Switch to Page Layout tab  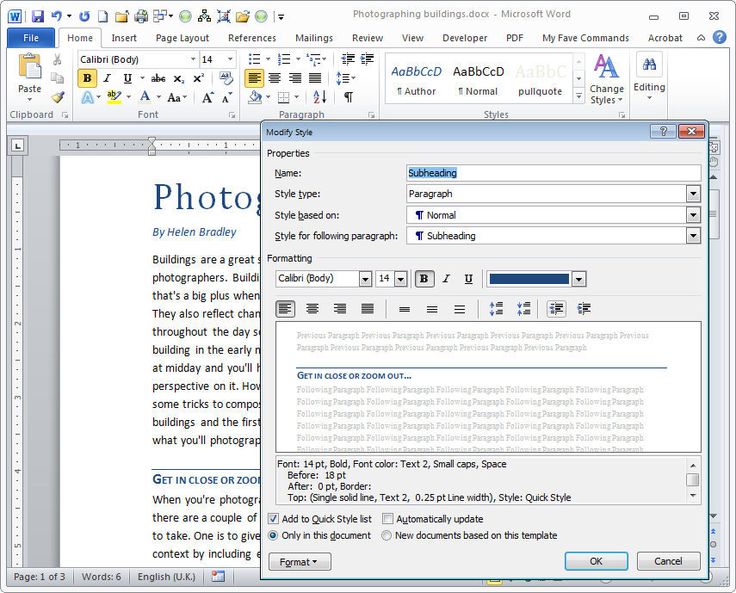(182, 38)
